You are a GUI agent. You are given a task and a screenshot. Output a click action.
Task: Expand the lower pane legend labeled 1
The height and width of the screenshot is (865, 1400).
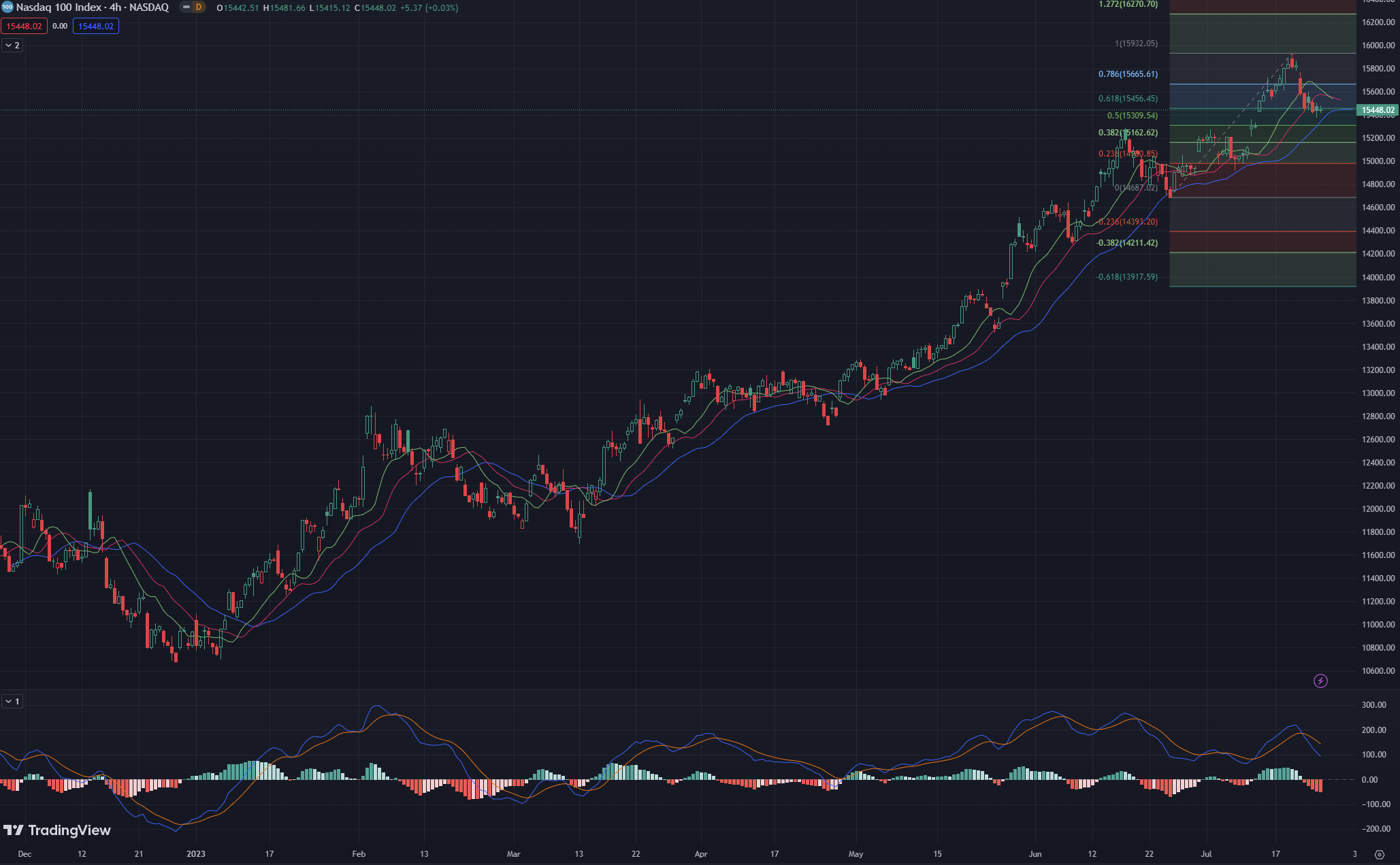[12, 701]
